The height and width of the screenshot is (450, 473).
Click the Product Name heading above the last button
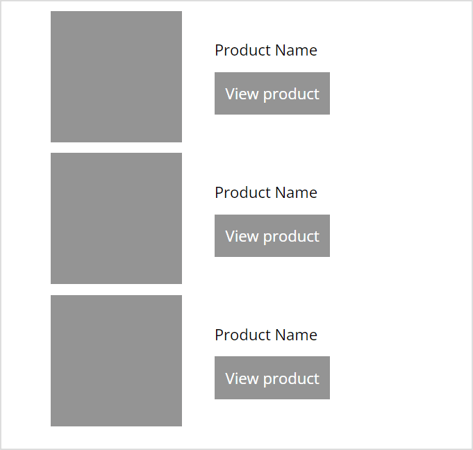click(x=266, y=335)
